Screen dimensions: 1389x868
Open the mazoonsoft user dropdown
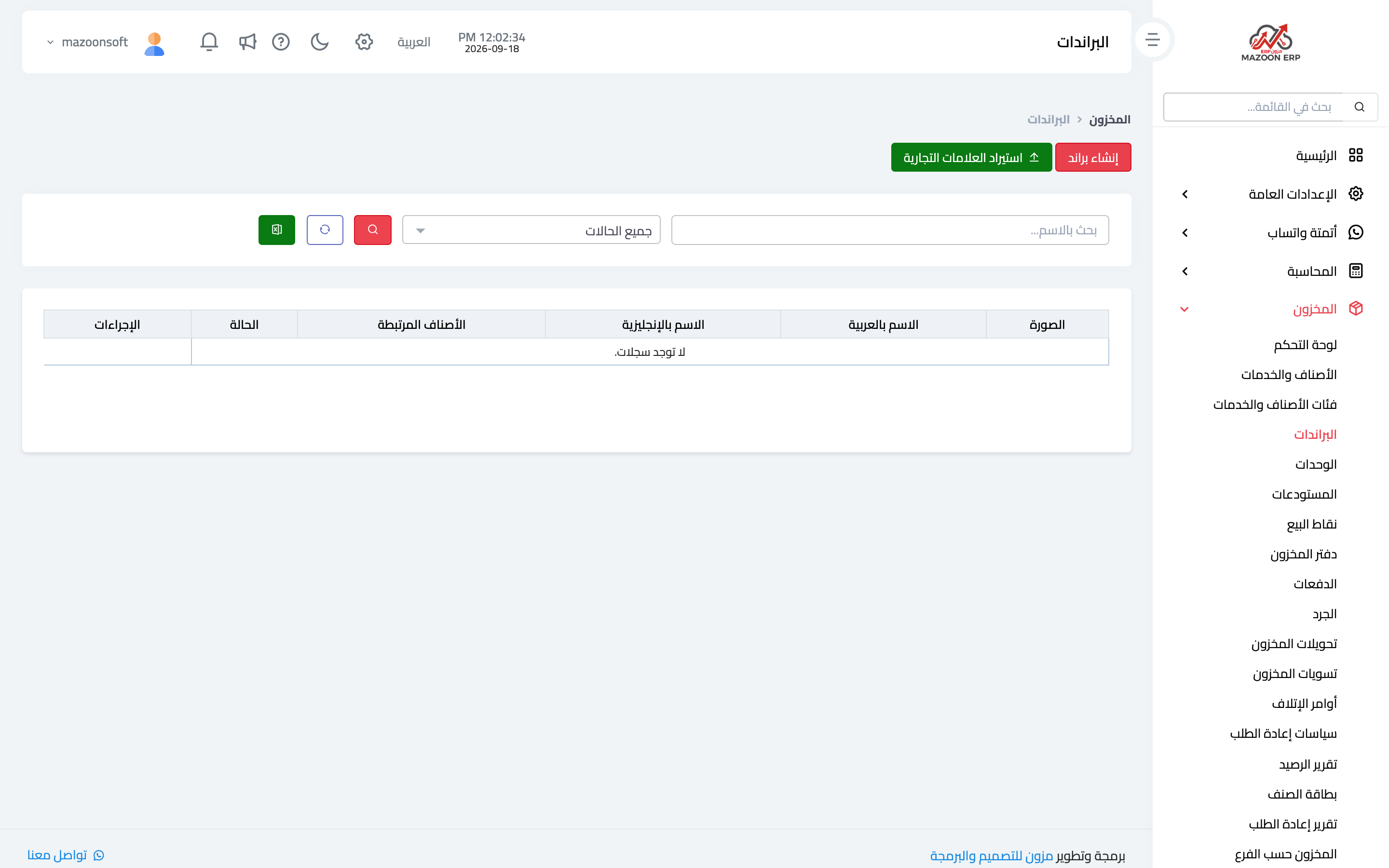(88, 42)
